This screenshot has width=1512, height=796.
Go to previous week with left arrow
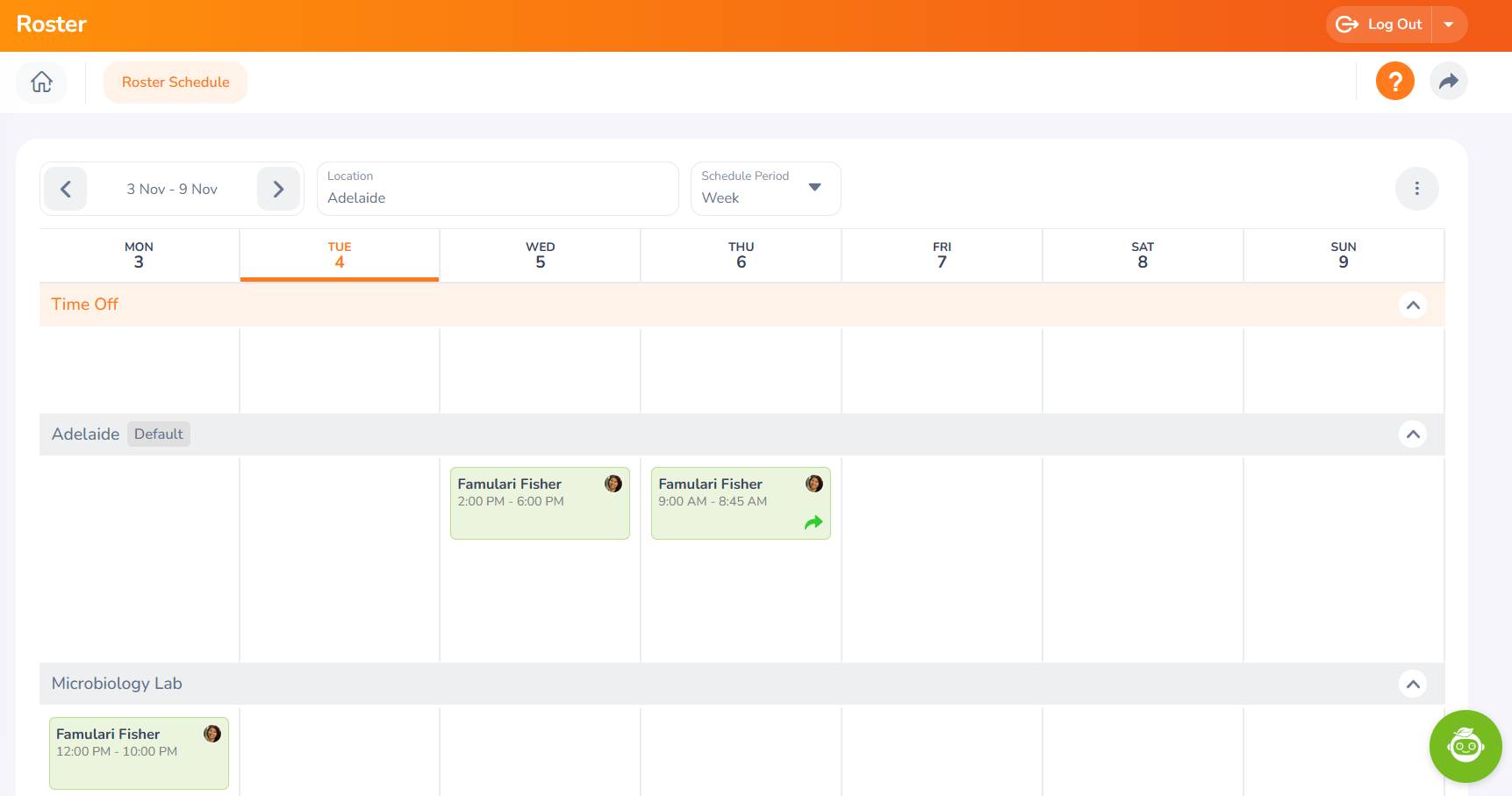66,189
